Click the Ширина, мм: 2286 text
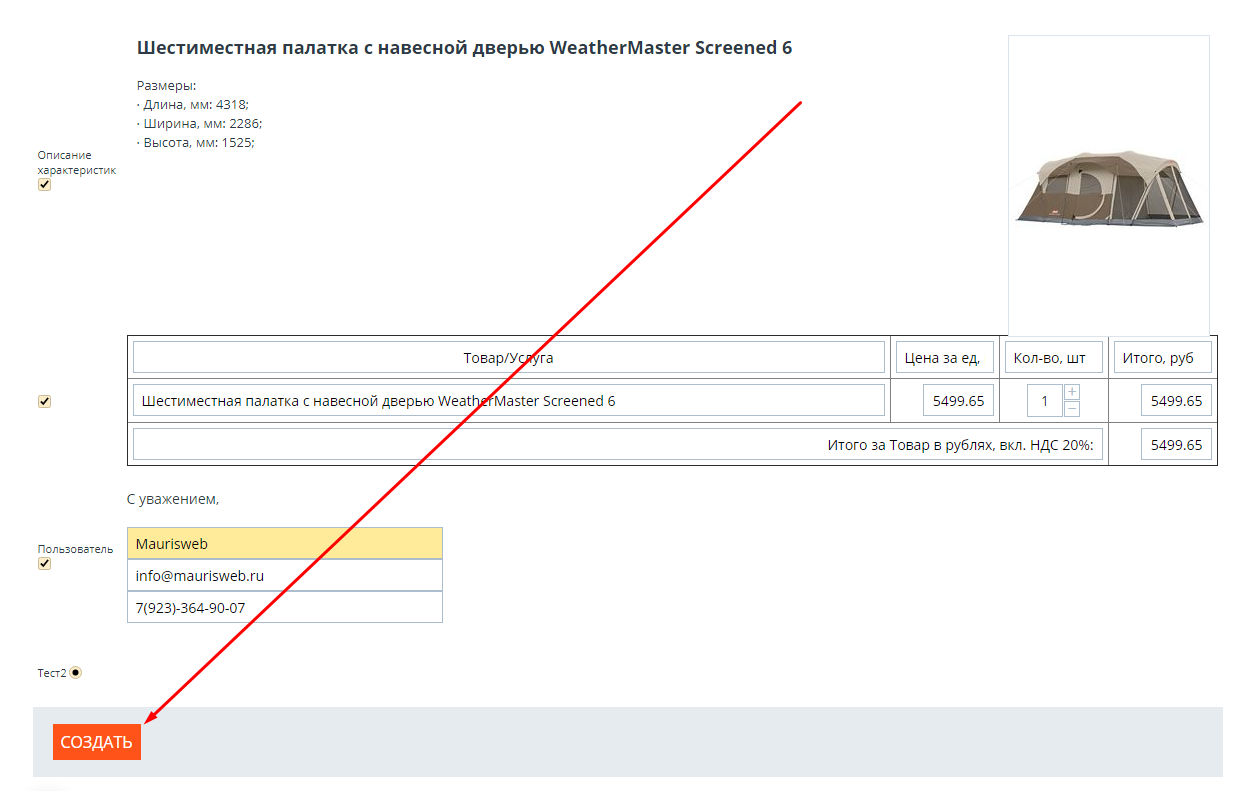The height and width of the screenshot is (791, 1255). tap(199, 123)
